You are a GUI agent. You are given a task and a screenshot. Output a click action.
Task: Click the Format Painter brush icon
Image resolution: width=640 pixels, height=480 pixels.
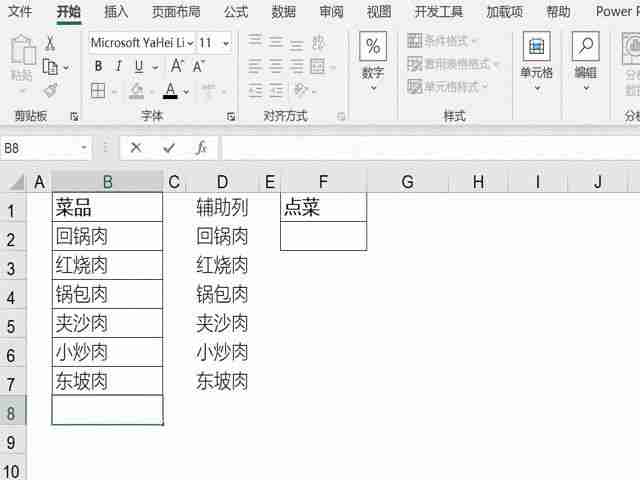tap(50, 90)
